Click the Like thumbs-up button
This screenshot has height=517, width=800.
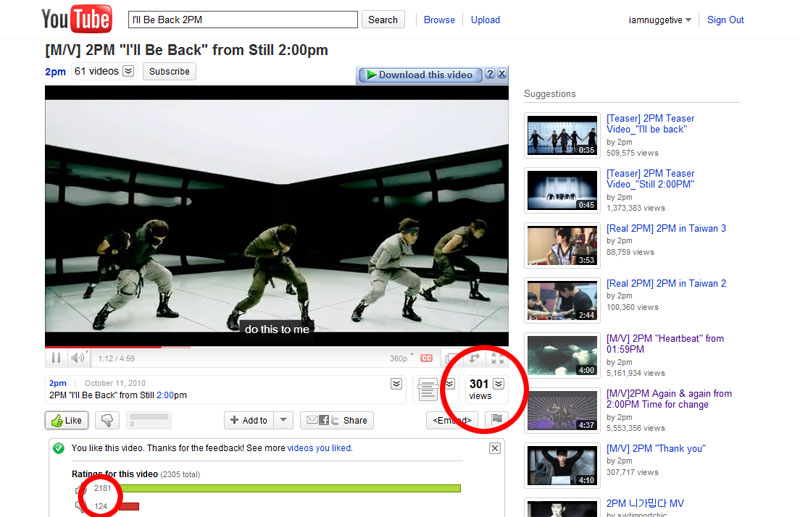[x=67, y=420]
